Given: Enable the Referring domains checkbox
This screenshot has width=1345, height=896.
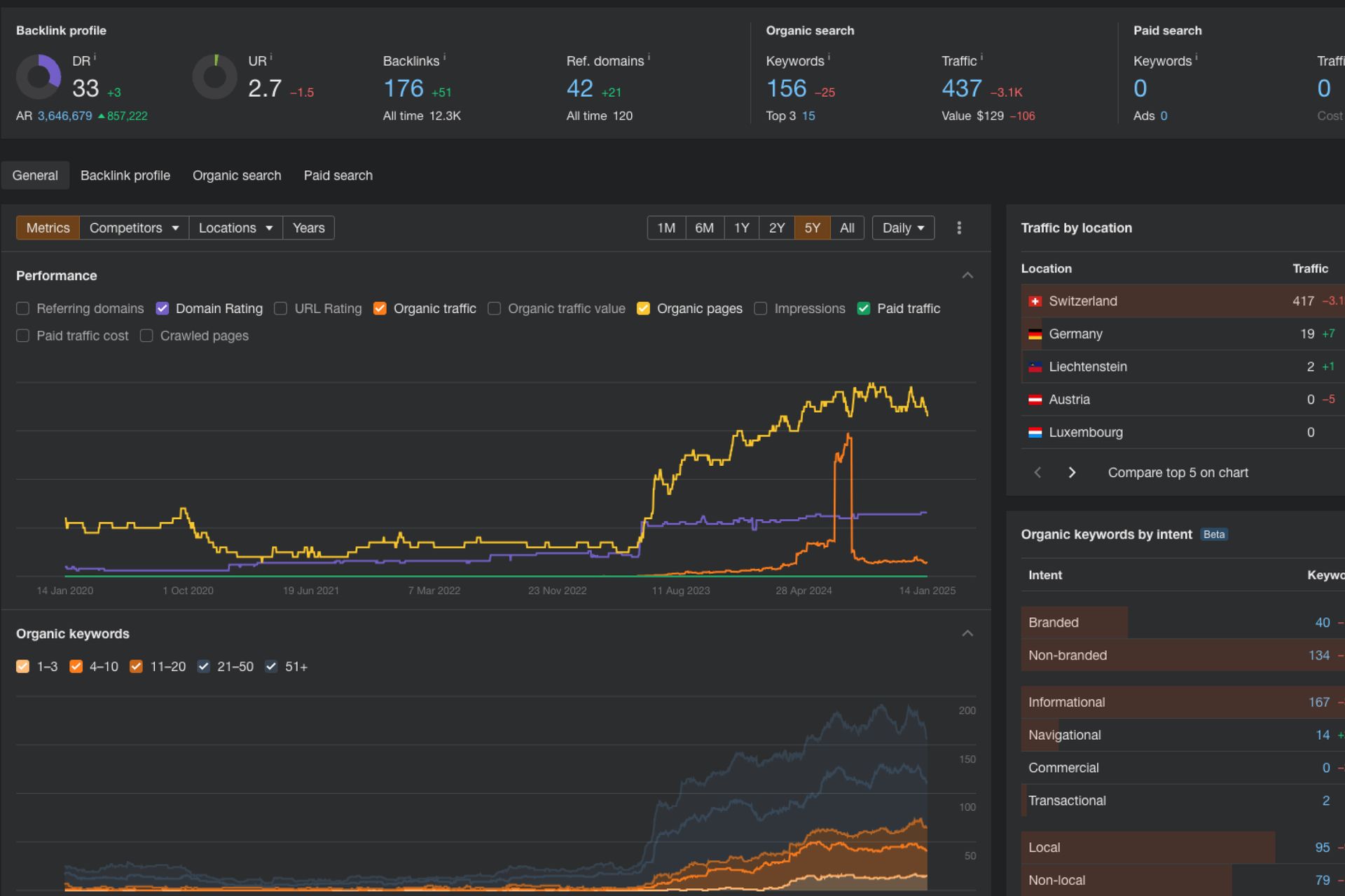Looking at the screenshot, I should click(x=23, y=308).
